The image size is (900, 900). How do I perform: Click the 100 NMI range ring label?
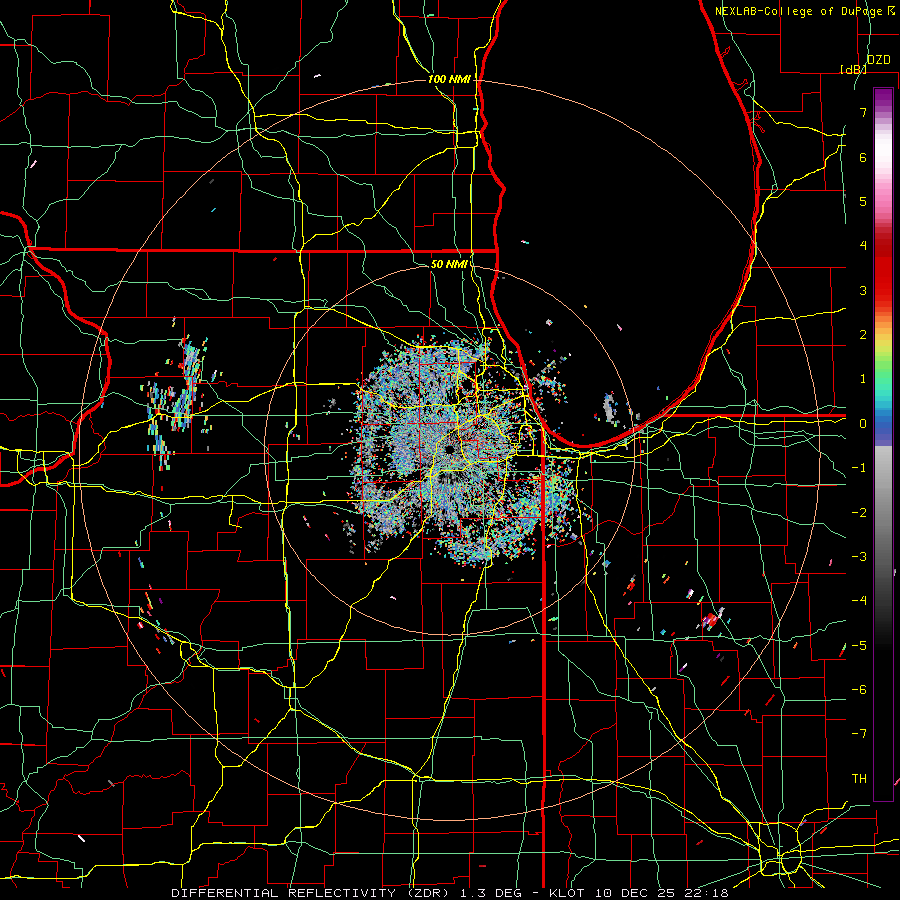click(449, 79)
